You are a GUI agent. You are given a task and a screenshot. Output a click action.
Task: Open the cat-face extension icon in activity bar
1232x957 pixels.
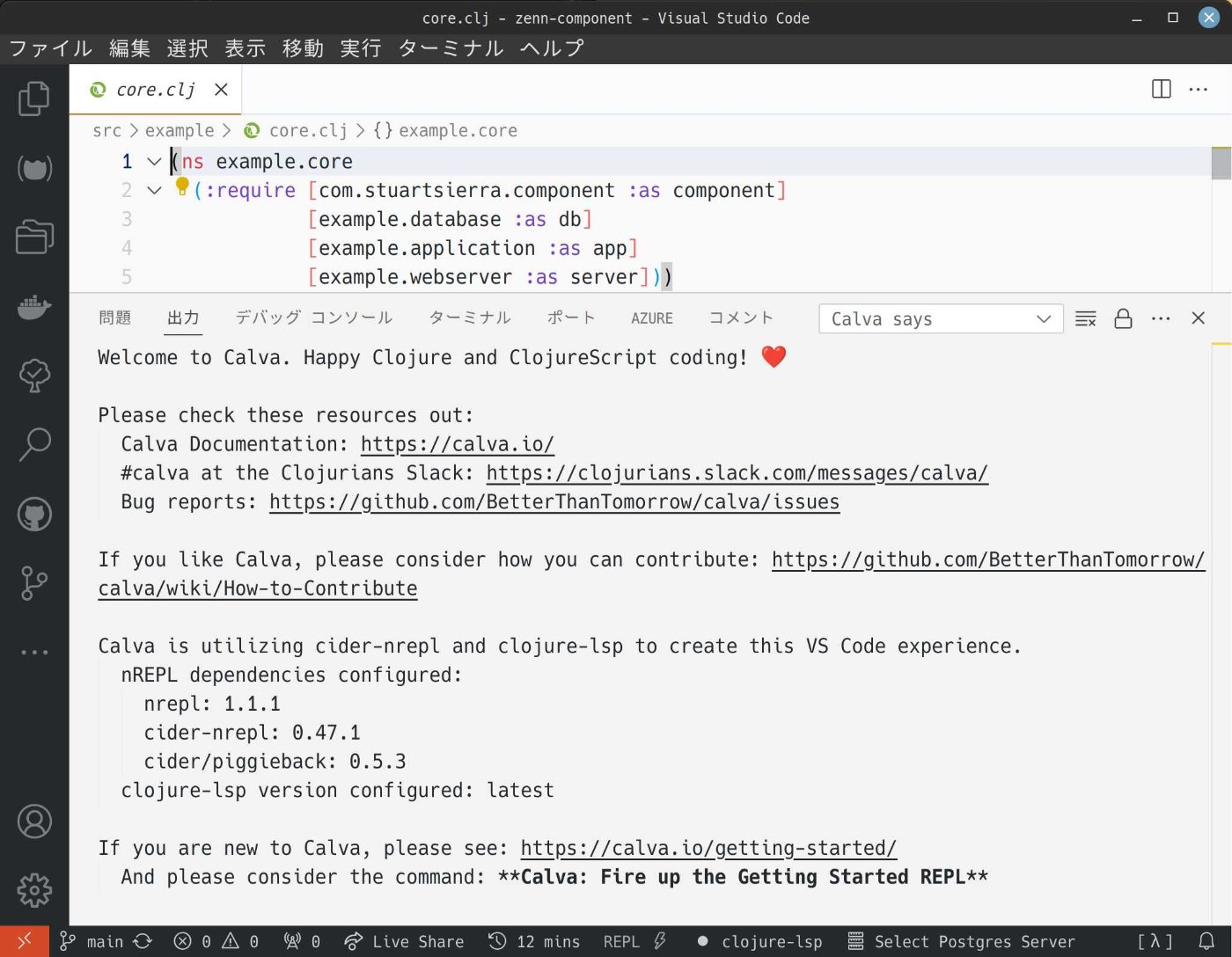(x=34, y=167)
